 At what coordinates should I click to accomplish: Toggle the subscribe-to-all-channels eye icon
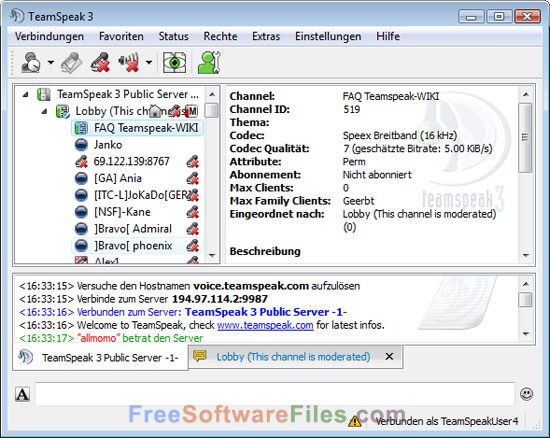(174, 63)
